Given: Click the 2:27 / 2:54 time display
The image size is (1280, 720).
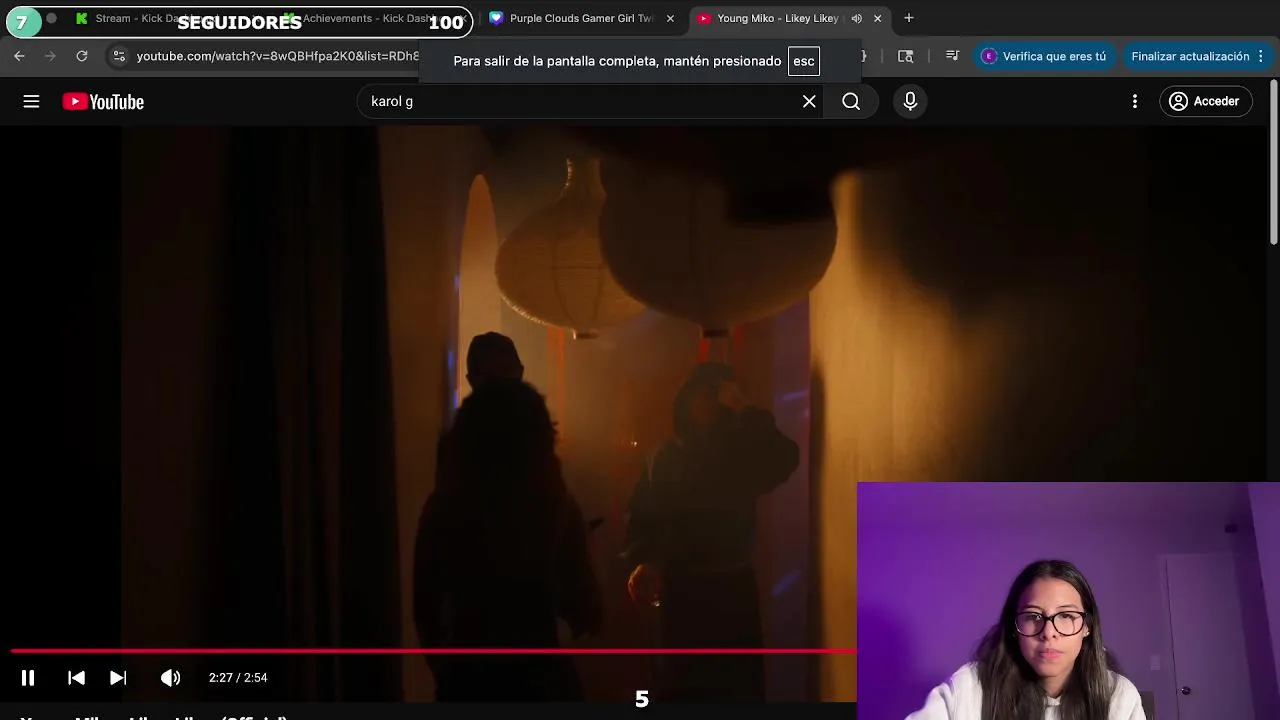Looking at the screenshot, I should (238, 678).
